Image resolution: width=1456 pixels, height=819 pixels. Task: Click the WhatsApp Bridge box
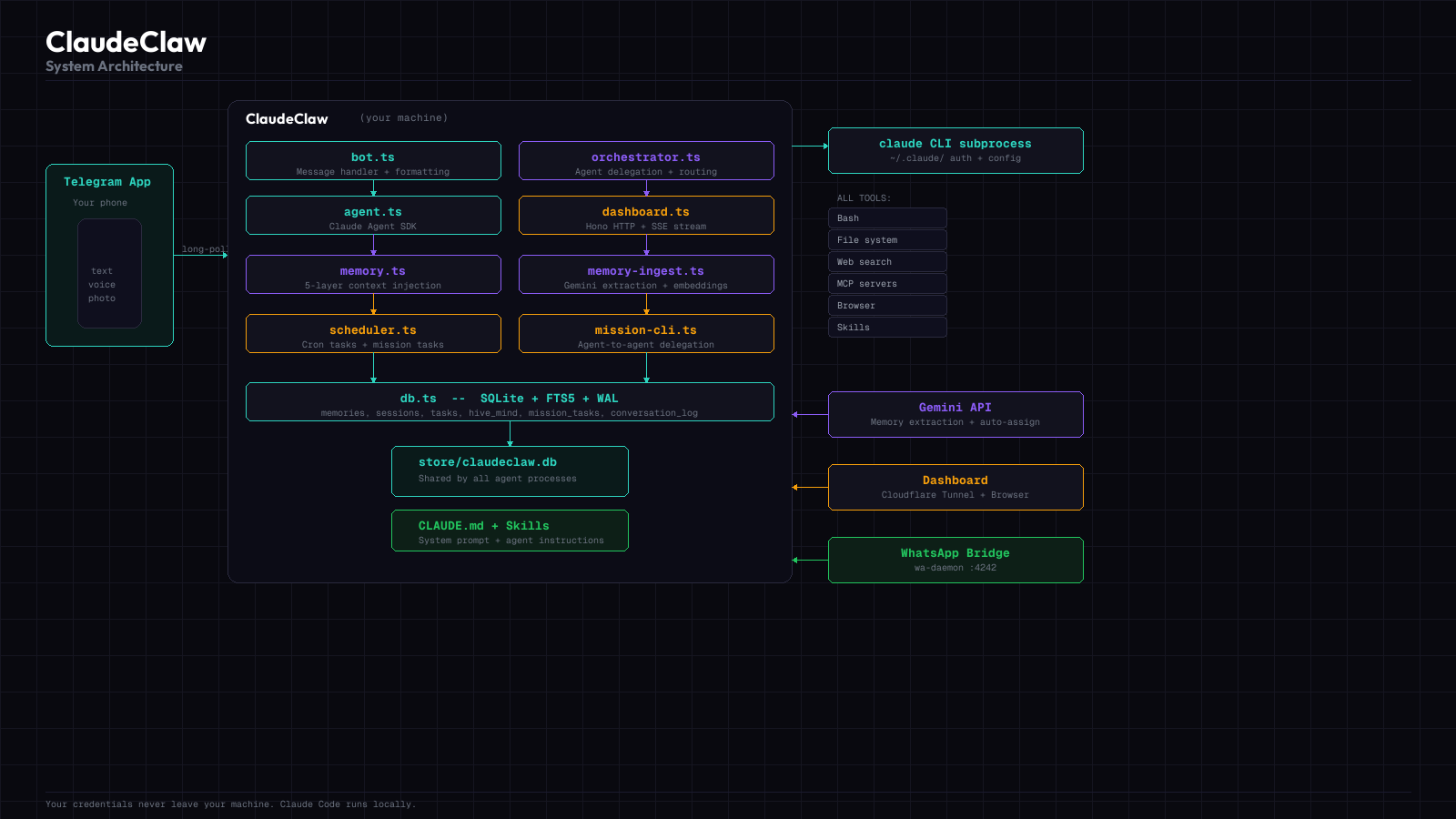click(955, 561)
